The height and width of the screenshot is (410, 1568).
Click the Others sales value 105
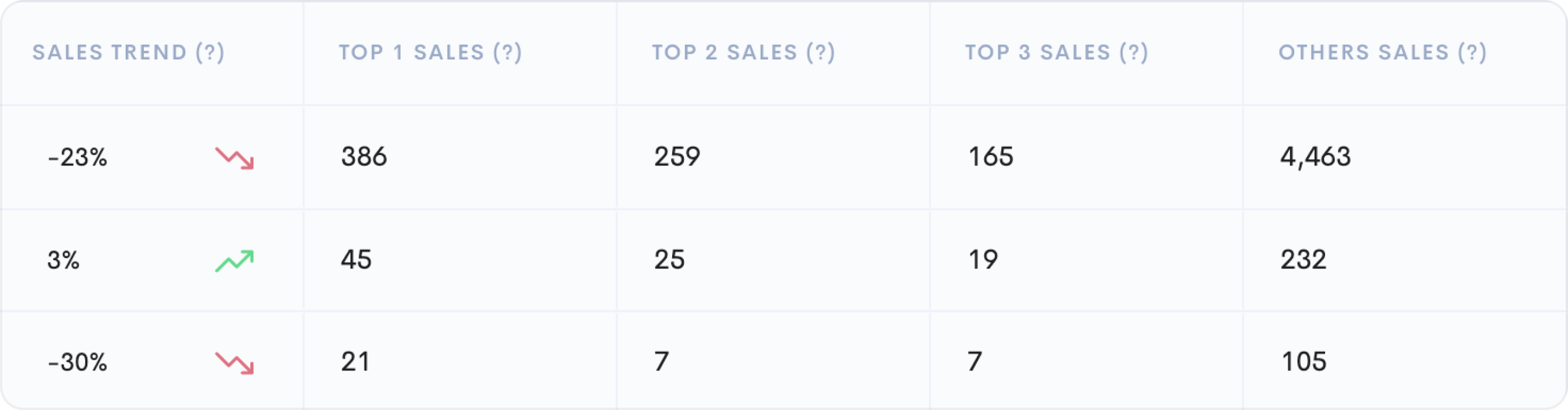click(1304, 362)
